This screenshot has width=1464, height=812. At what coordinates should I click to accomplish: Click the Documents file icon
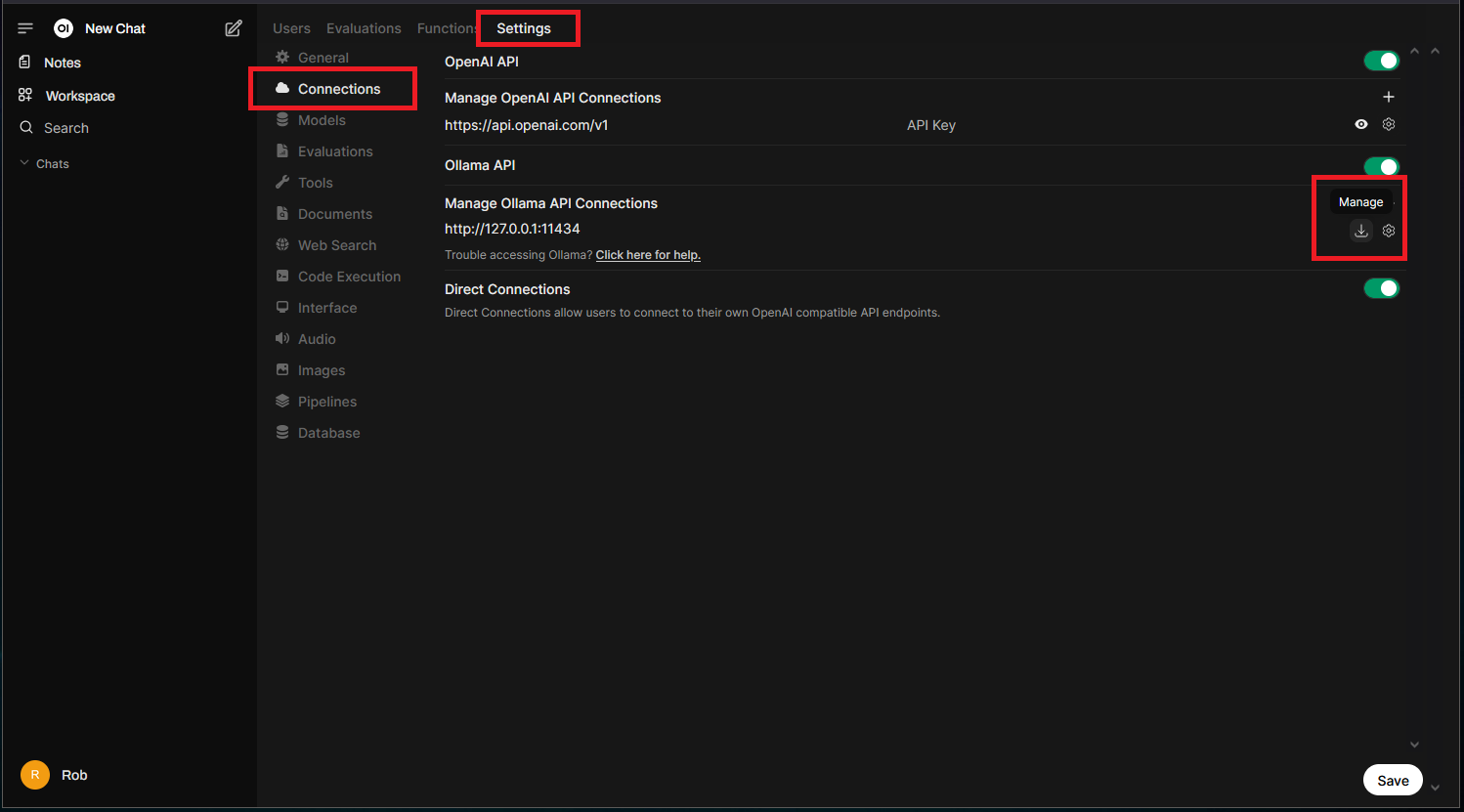(282, 213)
